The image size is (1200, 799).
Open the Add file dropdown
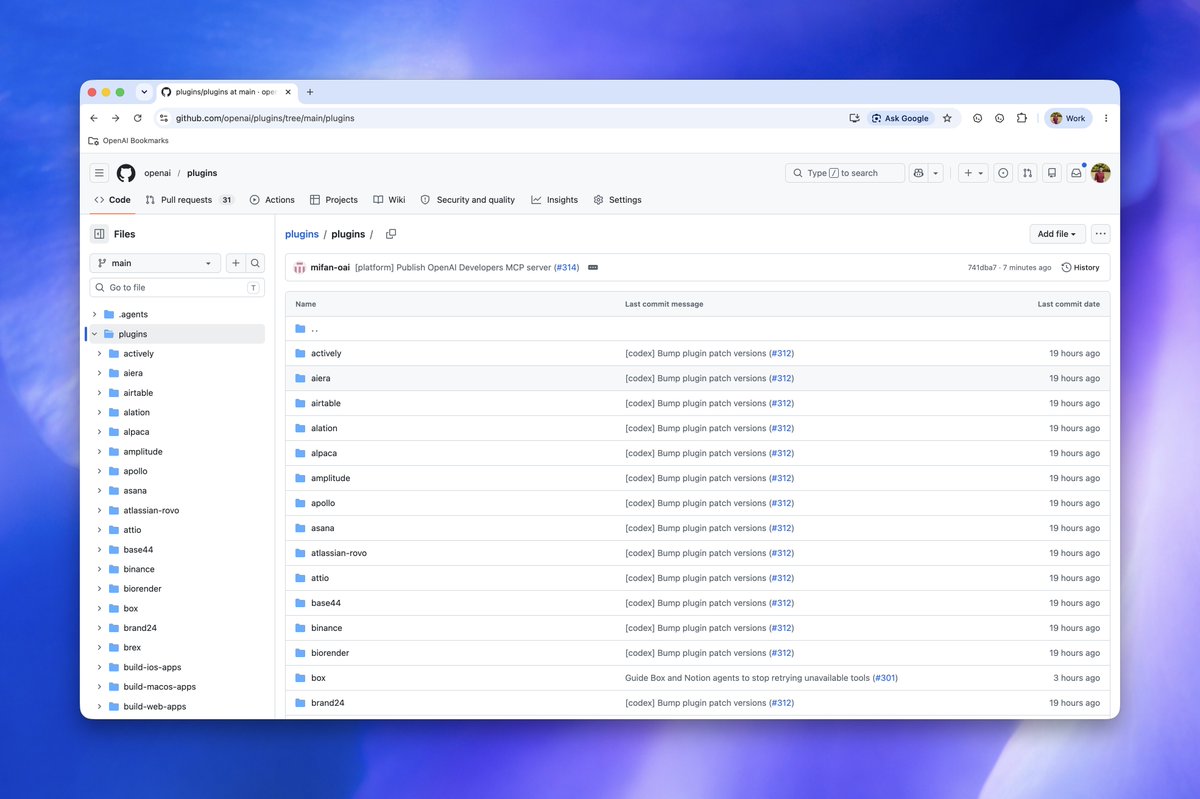click(1057, 234)
